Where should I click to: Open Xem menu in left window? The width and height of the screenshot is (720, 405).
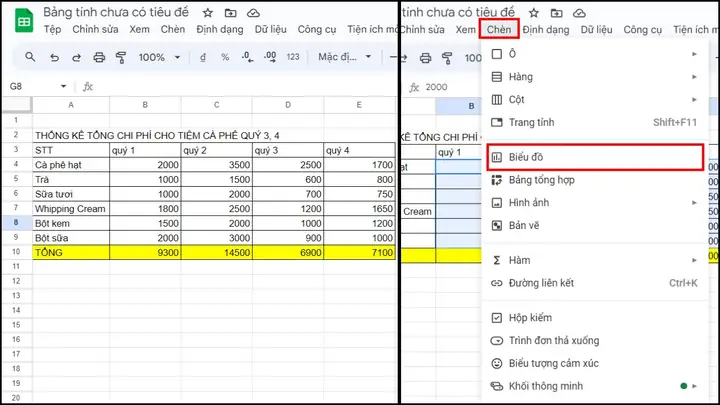(139, 29)
